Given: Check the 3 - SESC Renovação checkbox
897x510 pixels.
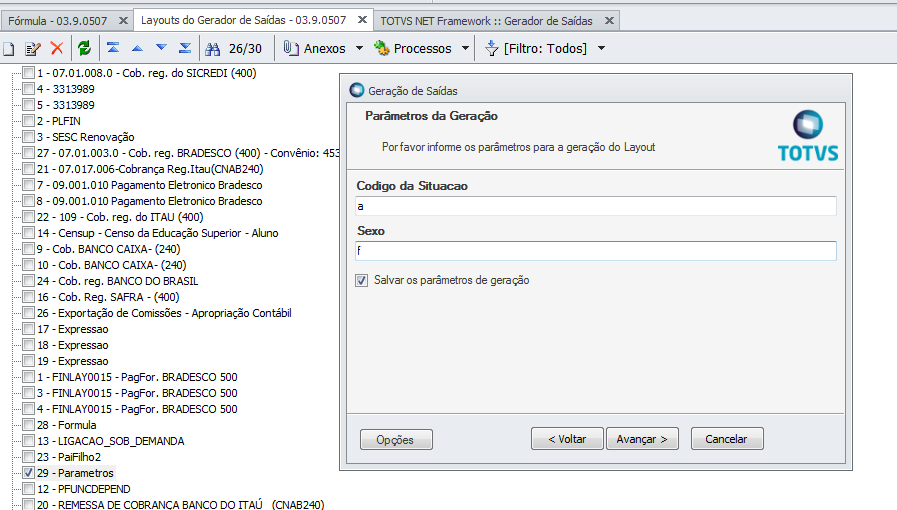Looking at the screenshot, I should [29, 136].
